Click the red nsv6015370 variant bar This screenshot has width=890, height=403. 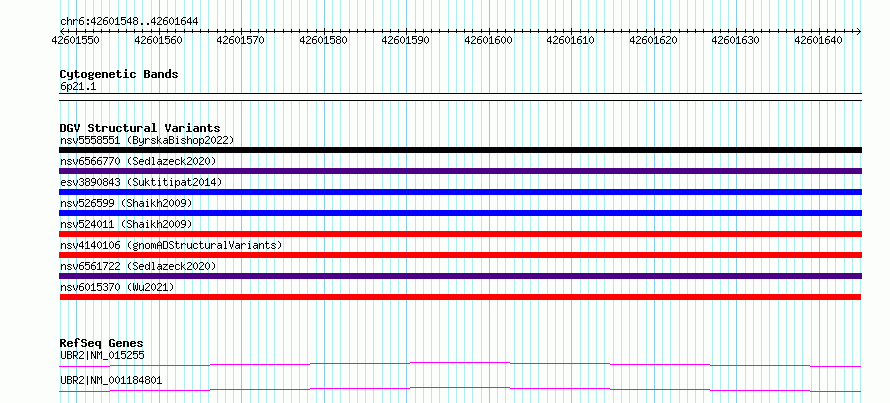[460, 297]
